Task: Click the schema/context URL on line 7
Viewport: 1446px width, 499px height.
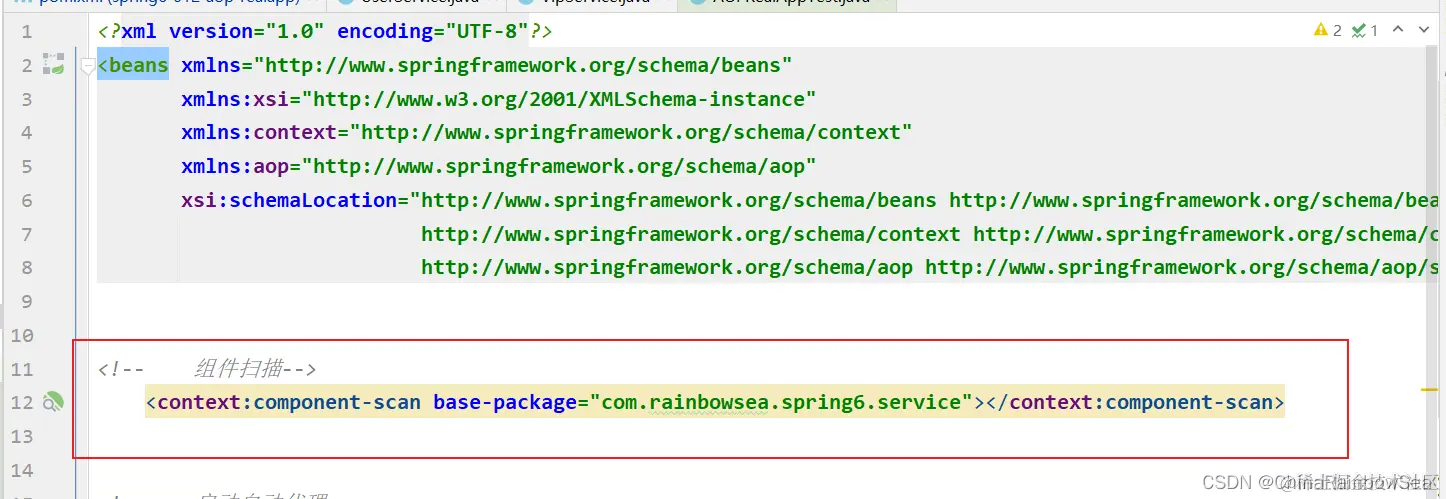Action: coord(691,234)
